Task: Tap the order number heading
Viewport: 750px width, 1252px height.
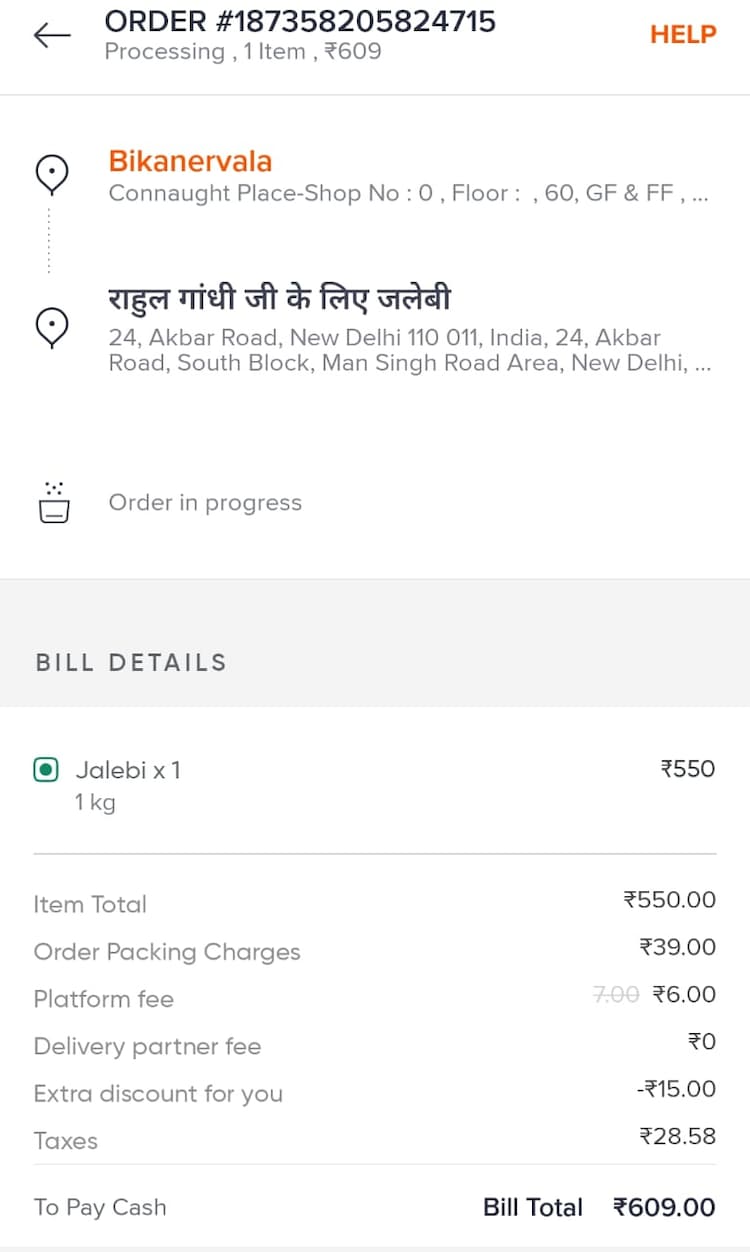Action: tap(300, 21)
